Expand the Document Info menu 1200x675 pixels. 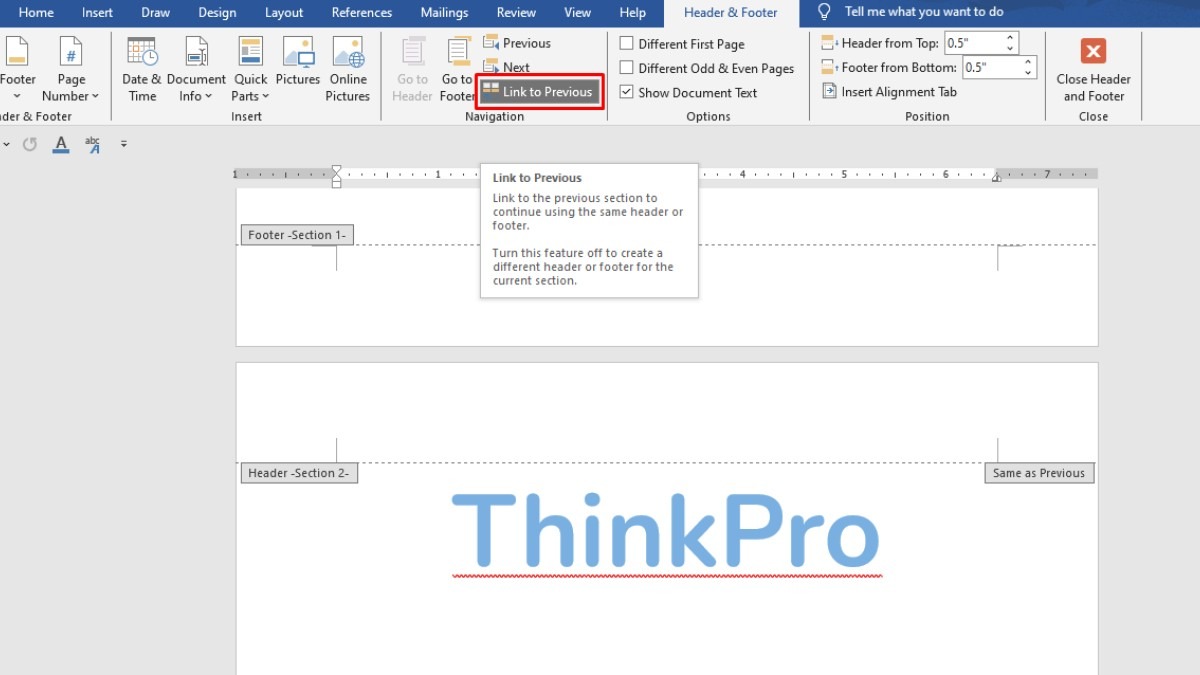point(196,70)
